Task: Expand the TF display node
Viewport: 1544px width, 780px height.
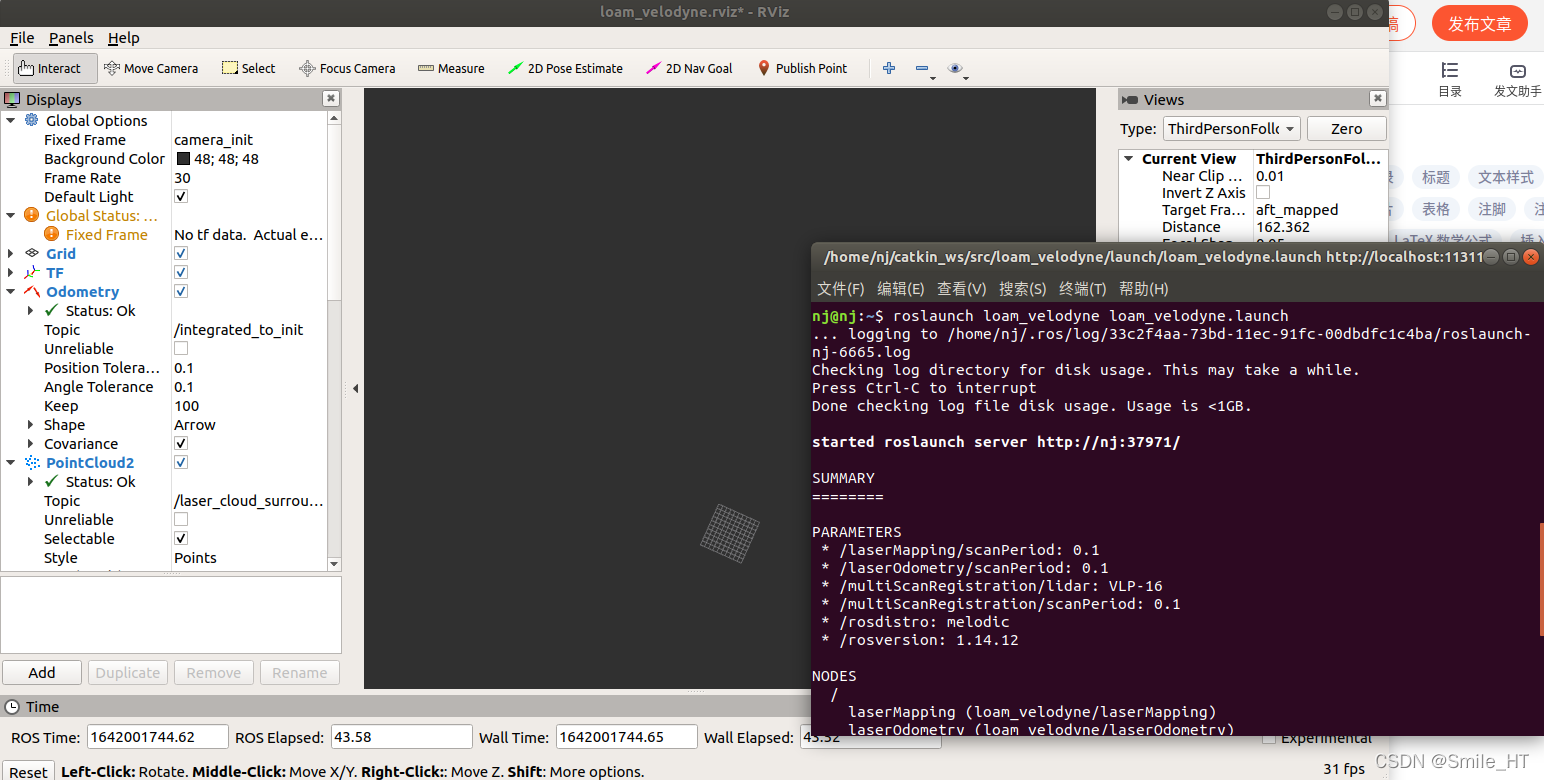Action: pos(11,272)
